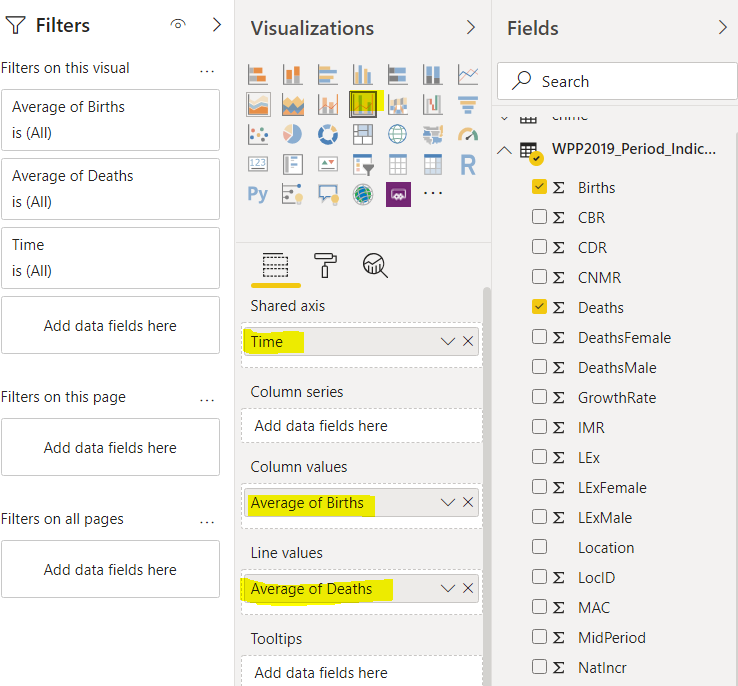Select the scatter chart visual
Image resolution: width=738 pixels, height=686 pixels.
[258, 134]
